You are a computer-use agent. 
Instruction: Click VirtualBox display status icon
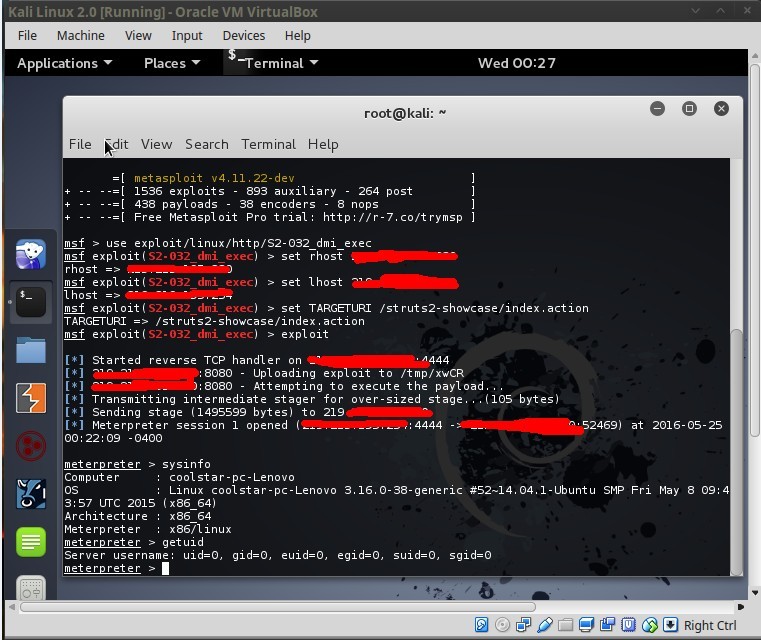(x=586, y=625)
